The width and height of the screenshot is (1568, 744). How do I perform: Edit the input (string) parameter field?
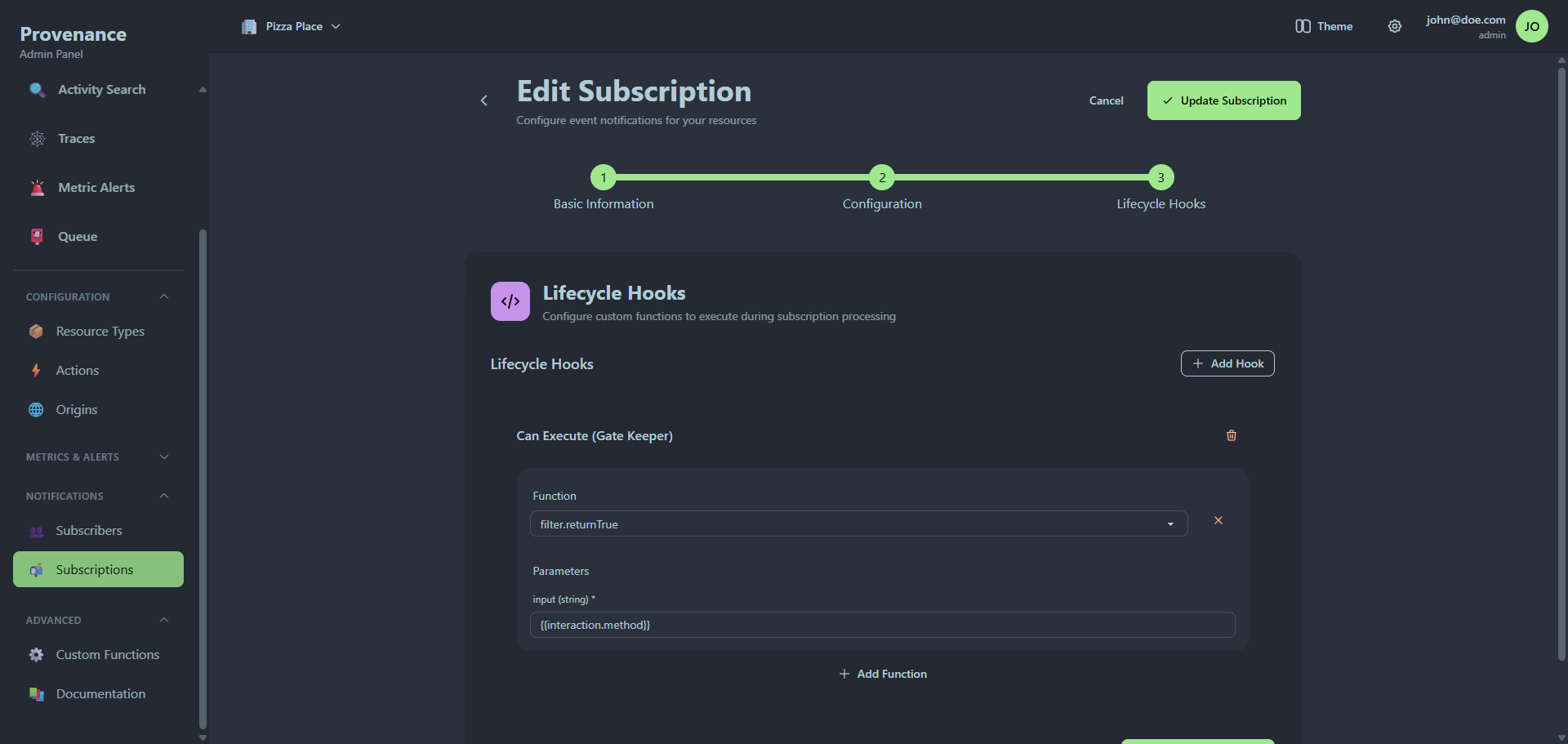click(x=883, y=625)
